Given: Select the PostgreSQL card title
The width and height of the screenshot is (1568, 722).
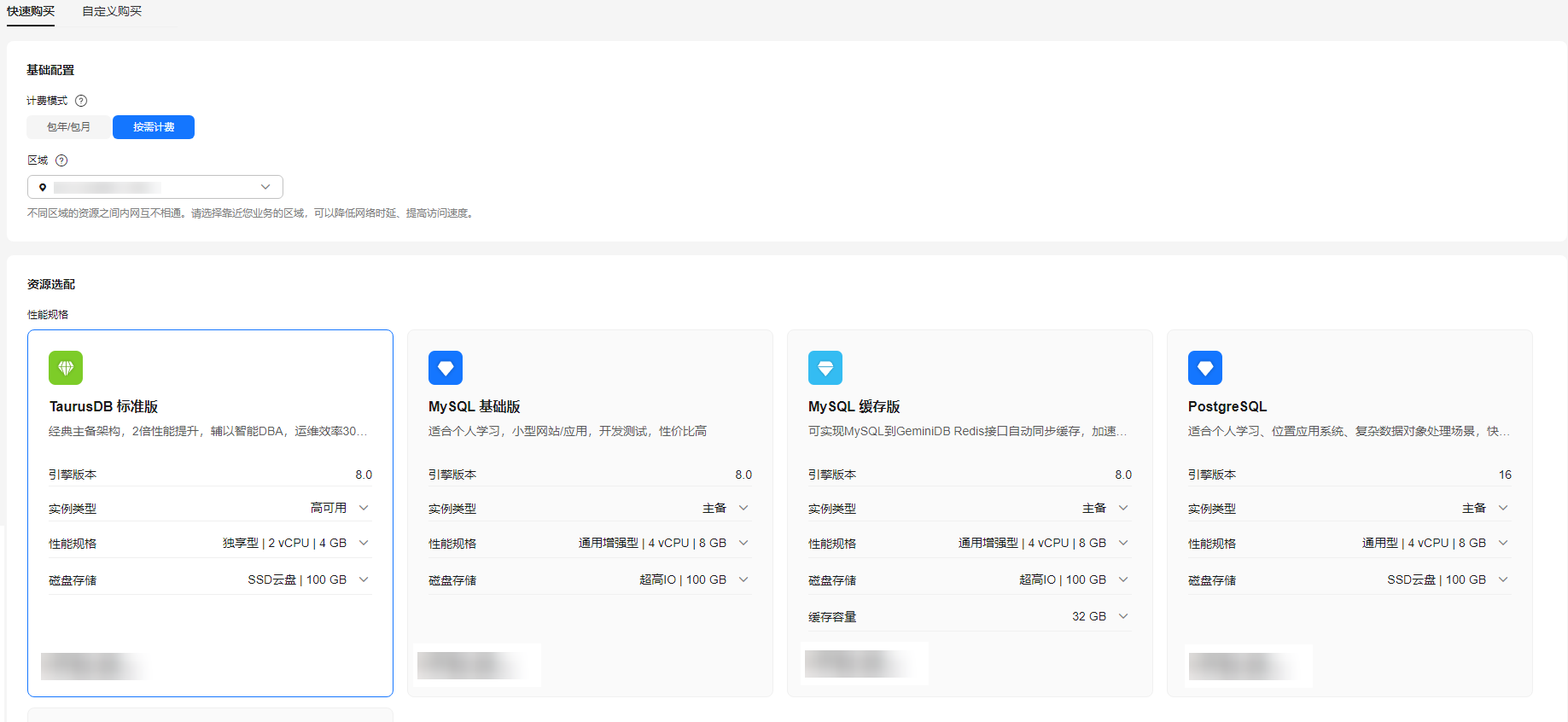Looking at the screenshot, I should coord(1227,407).
